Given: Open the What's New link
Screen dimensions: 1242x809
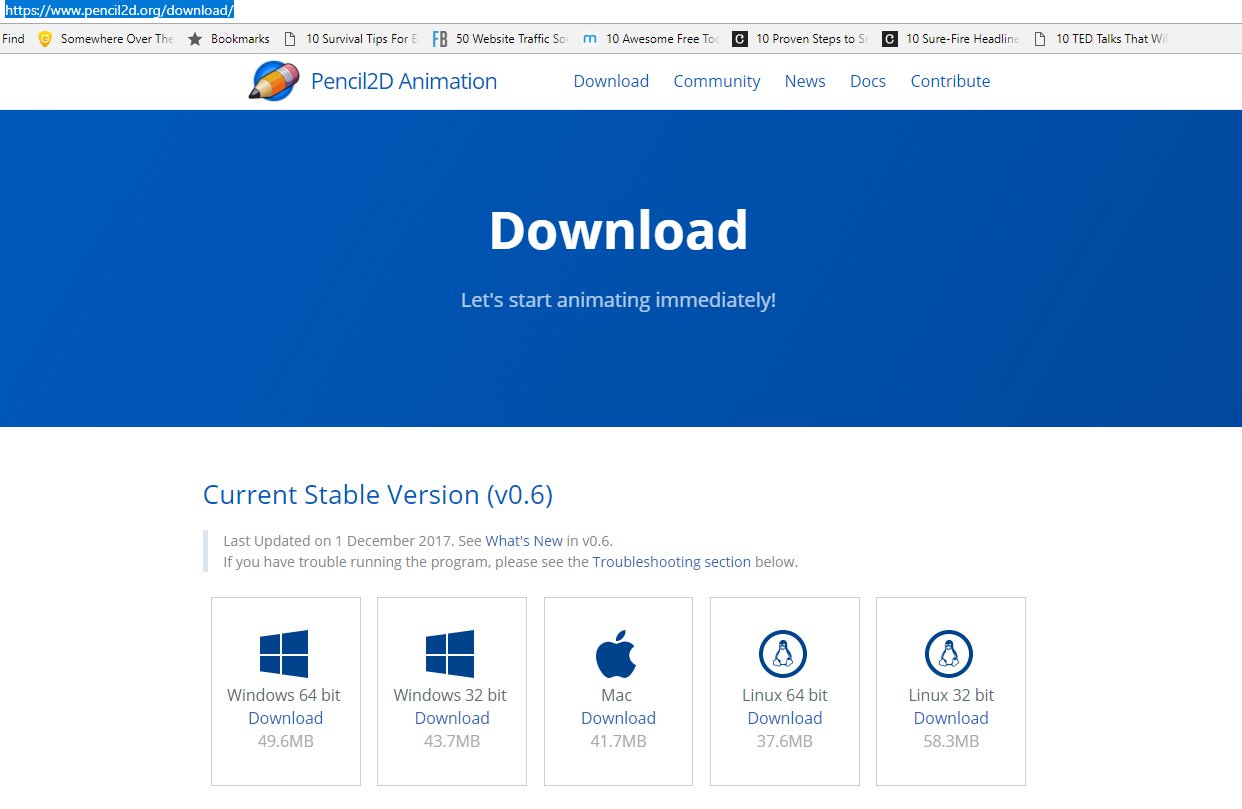Looking at the screenshot, I should 524,541.
